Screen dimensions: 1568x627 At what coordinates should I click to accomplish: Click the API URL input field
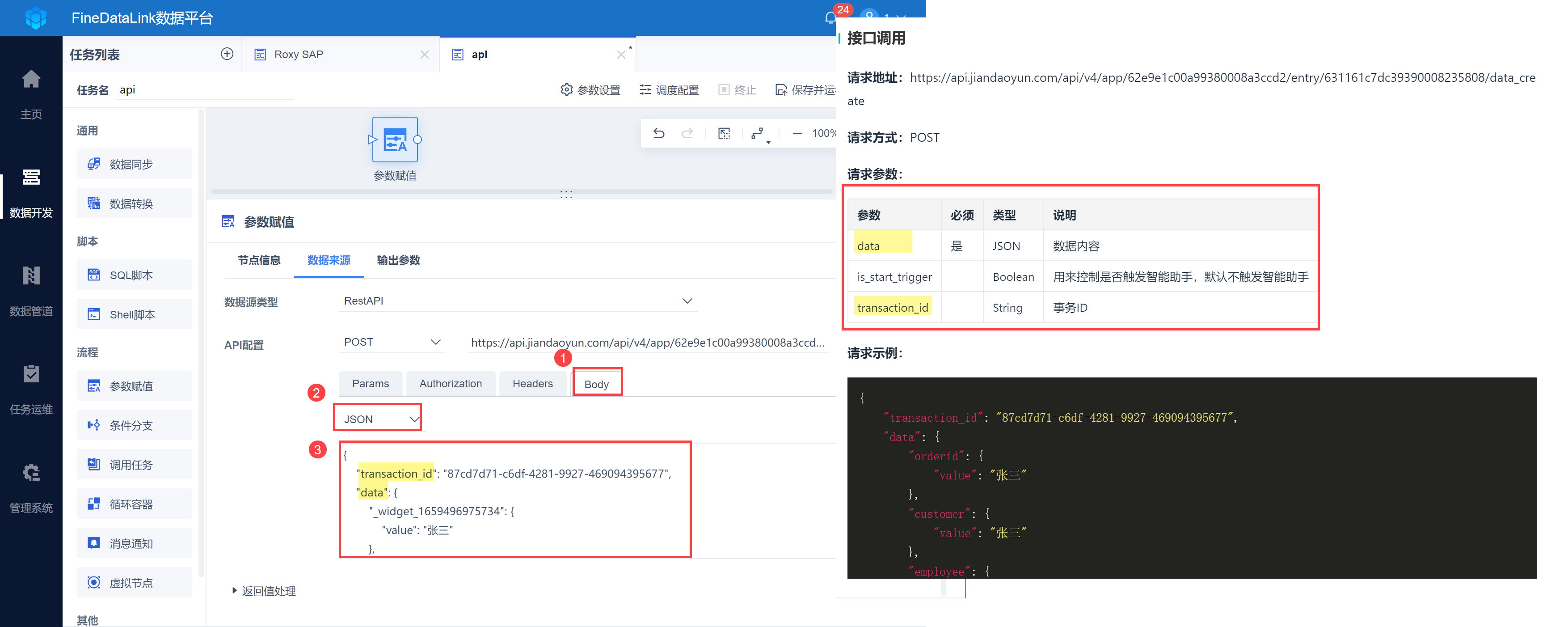click(x=647, y=343)
